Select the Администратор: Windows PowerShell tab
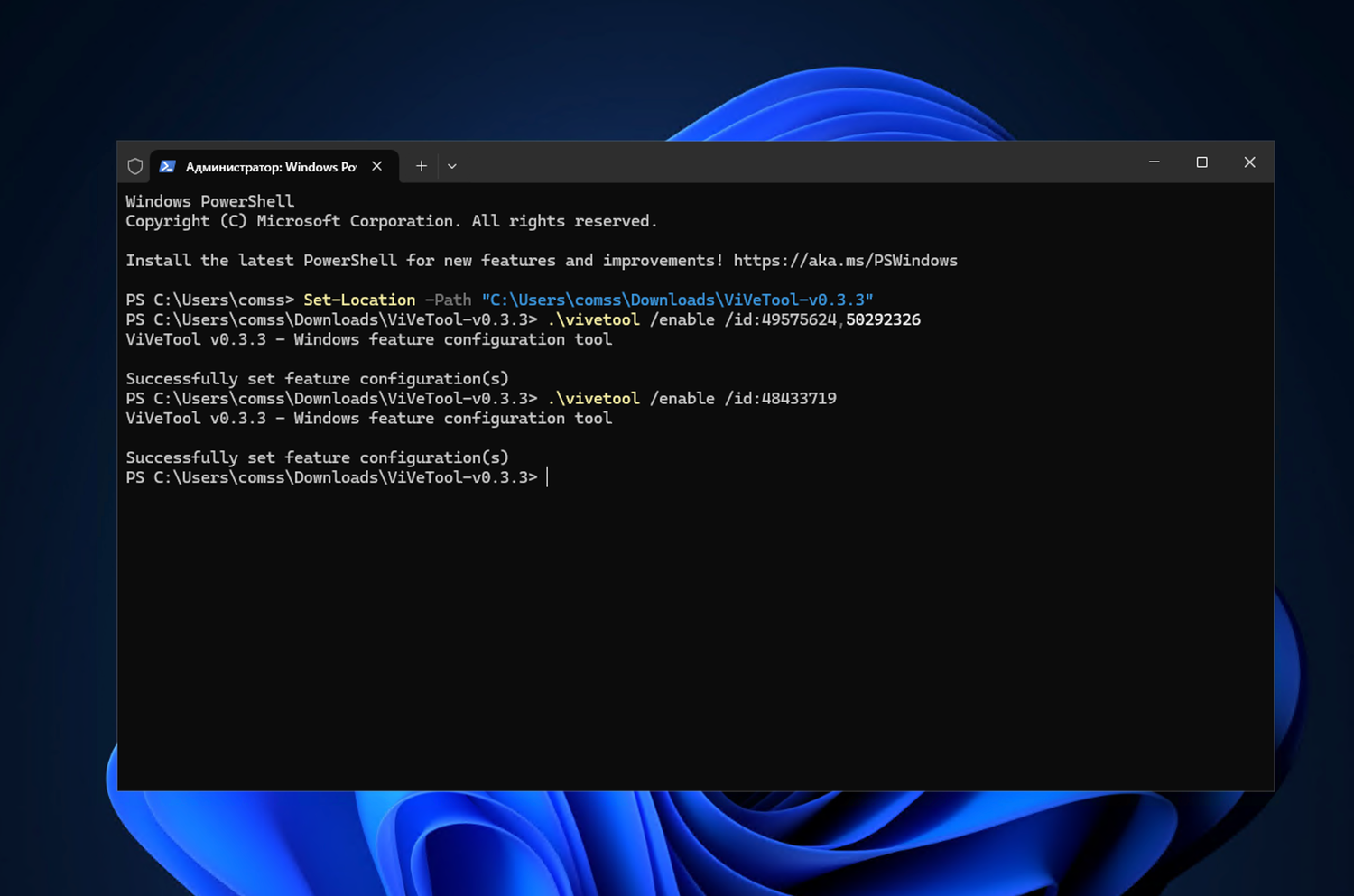The image size is (1354, 896). pyautogui.click(x=274, y=166)
